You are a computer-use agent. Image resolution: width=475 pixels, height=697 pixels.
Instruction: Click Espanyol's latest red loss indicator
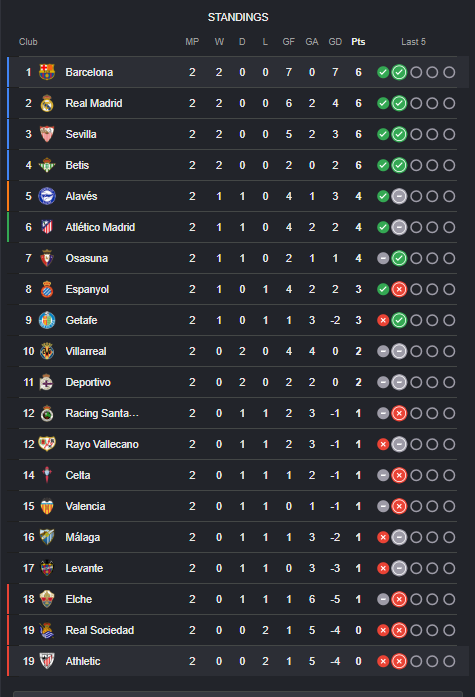coord(399,289)
